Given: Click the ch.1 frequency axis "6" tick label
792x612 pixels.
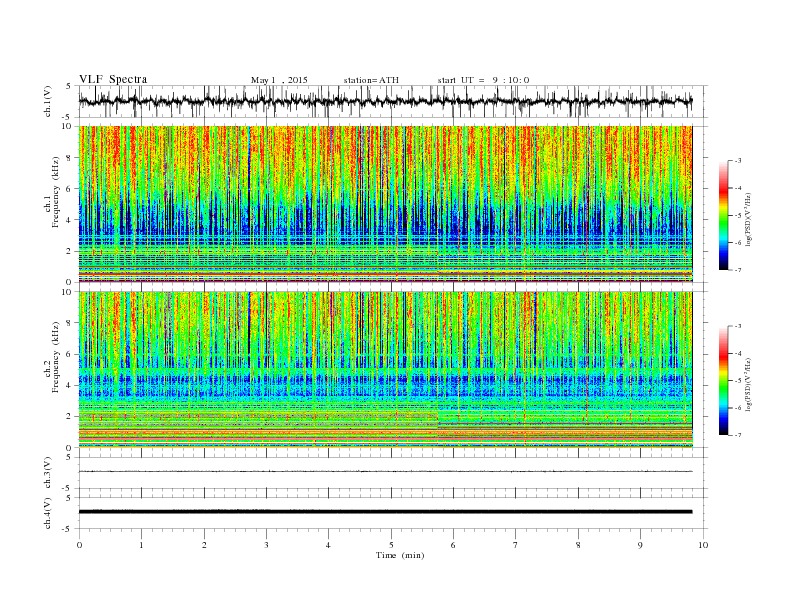Looking at the screenshot, I should 69,189.
